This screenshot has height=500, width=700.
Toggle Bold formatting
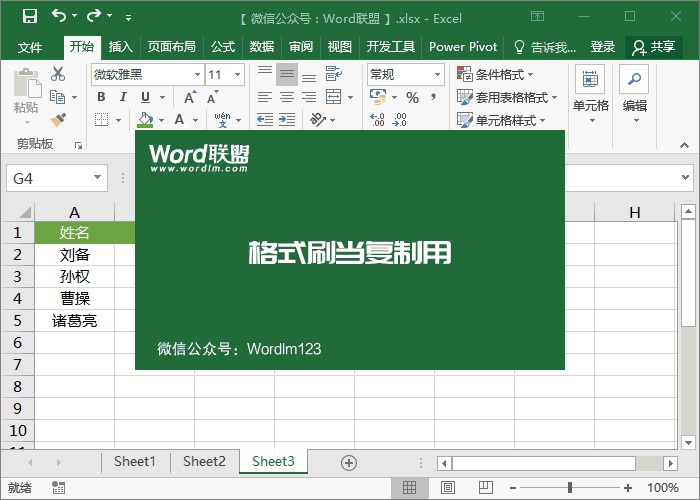point(101,97)
